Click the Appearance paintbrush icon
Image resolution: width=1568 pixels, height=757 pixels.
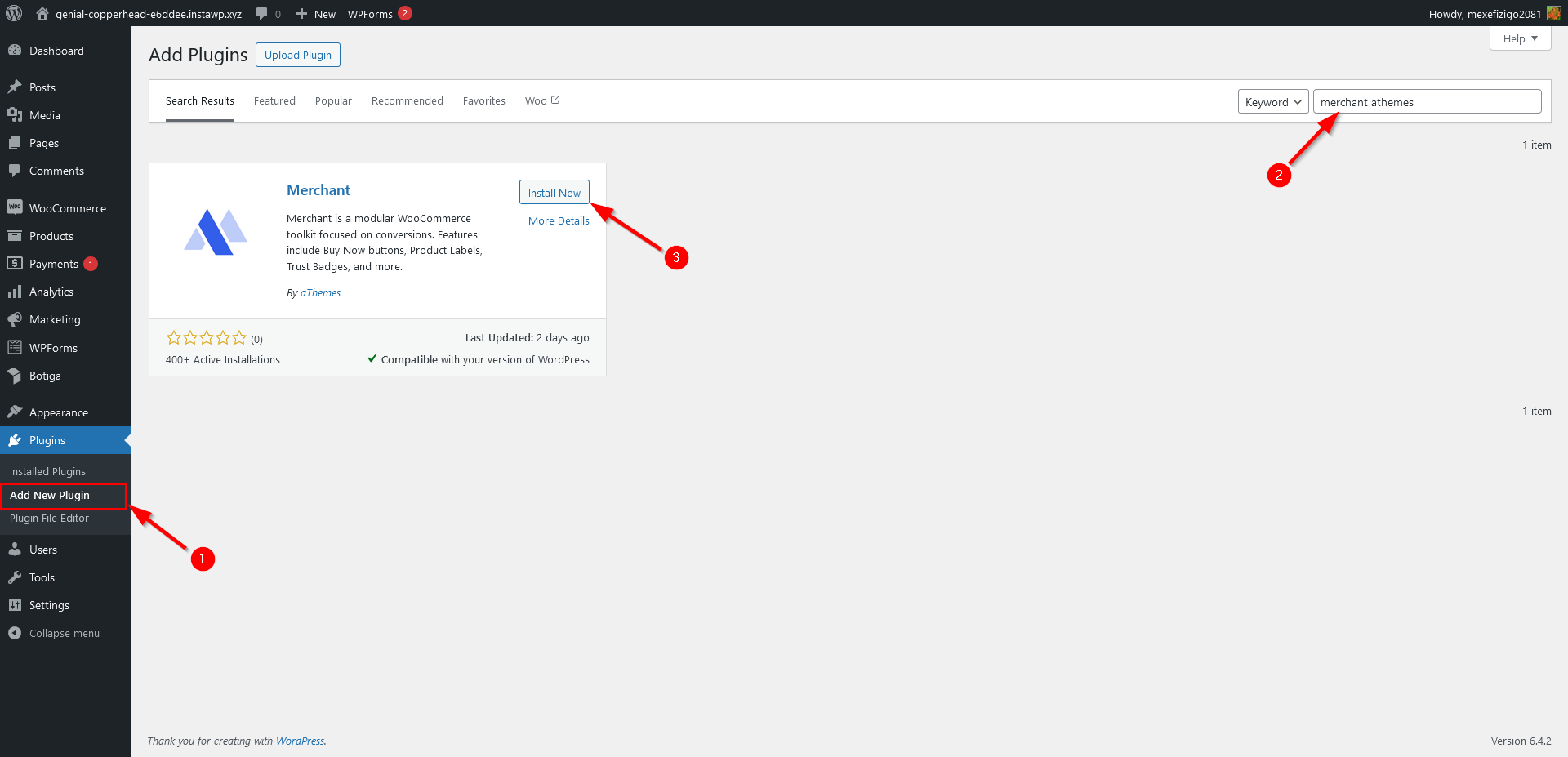[15, 412]
